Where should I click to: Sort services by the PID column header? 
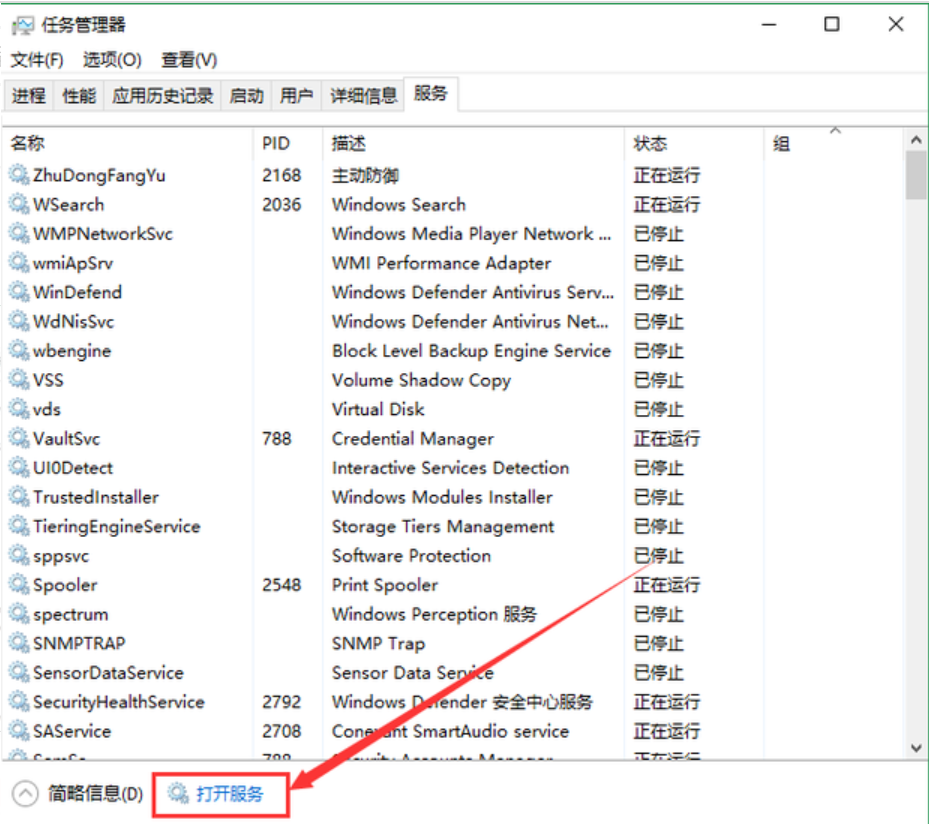pos(276,144)
